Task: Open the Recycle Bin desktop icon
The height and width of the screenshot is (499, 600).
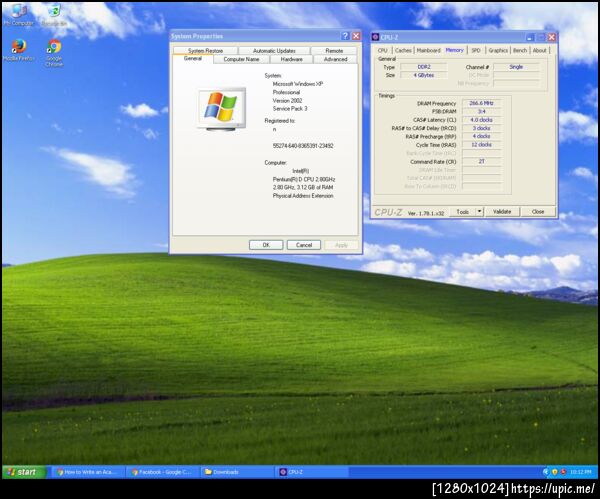Action: tap(54, 15)
